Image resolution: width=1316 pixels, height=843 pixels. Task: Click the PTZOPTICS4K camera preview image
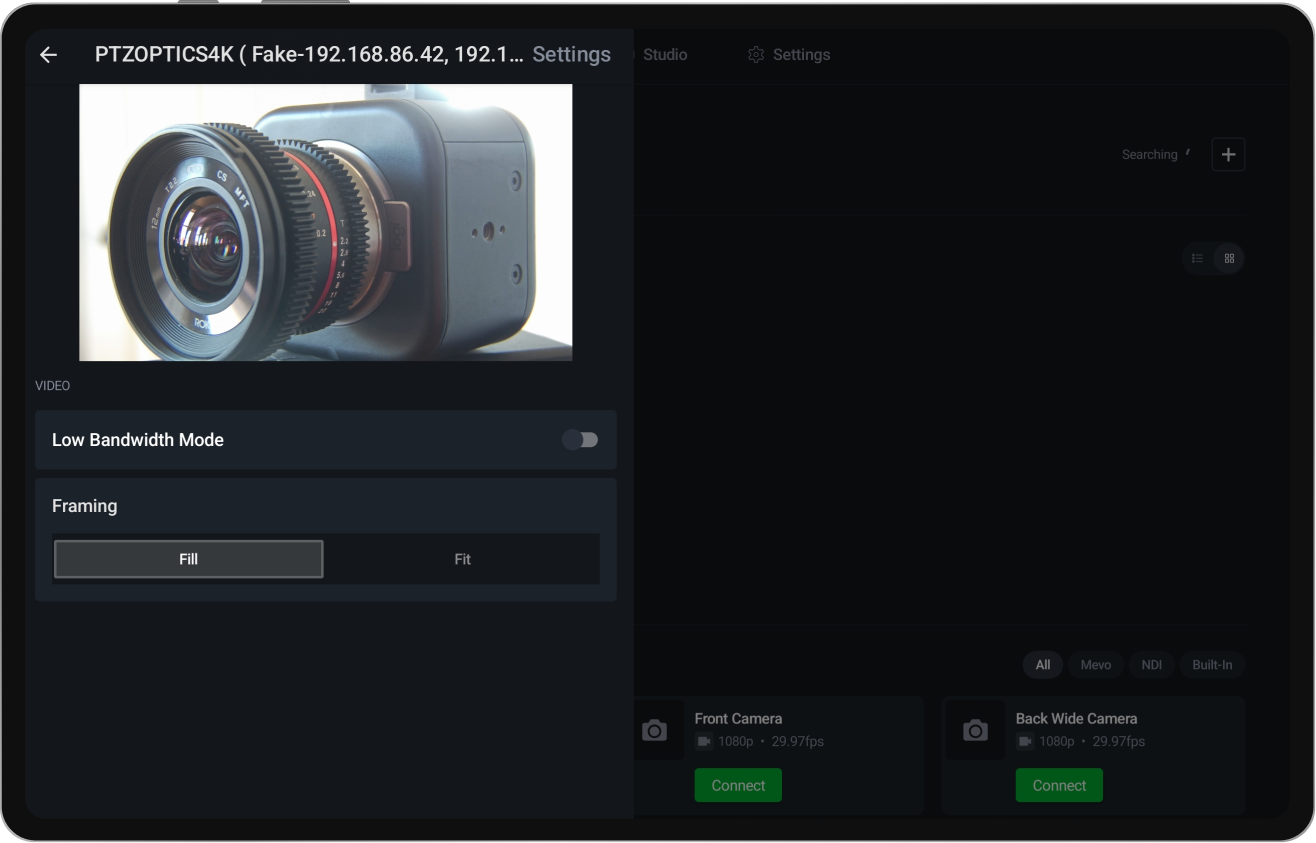(326, 221)
